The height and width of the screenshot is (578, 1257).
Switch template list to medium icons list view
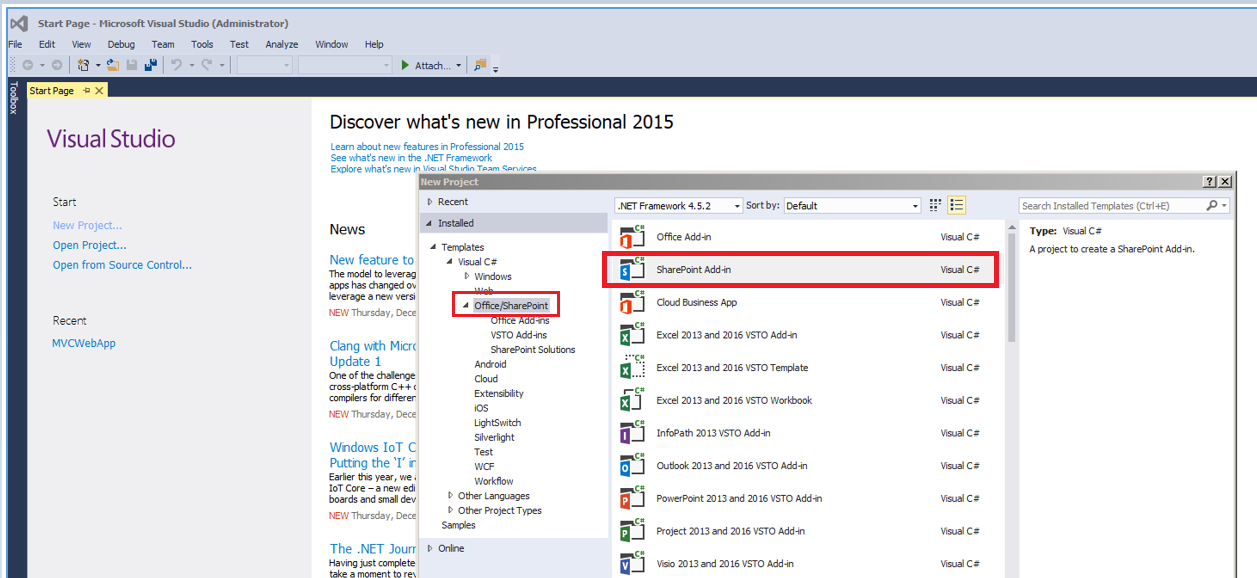coord(957,205)
